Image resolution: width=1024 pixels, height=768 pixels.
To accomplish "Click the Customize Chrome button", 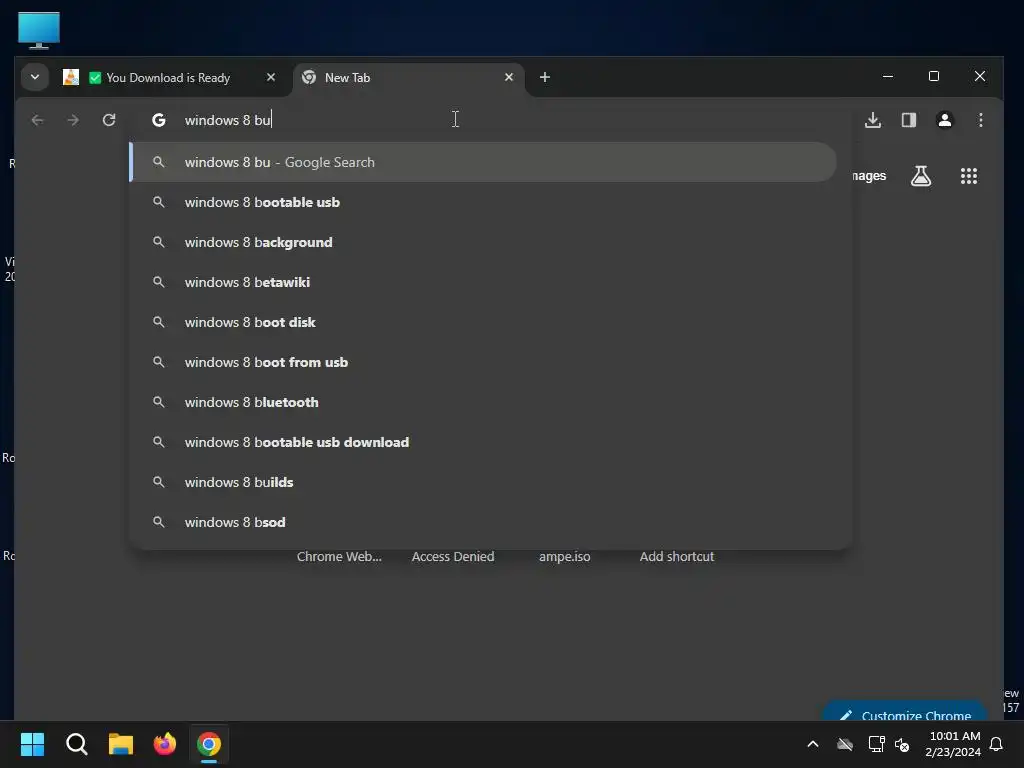I will [x=904, y=711].
